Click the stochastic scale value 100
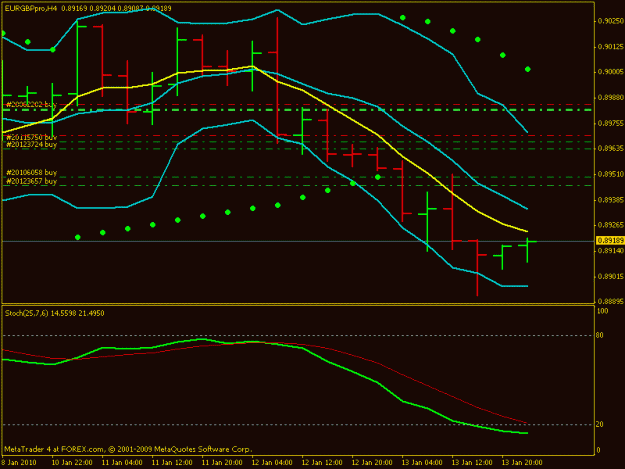 pos(603,311)
